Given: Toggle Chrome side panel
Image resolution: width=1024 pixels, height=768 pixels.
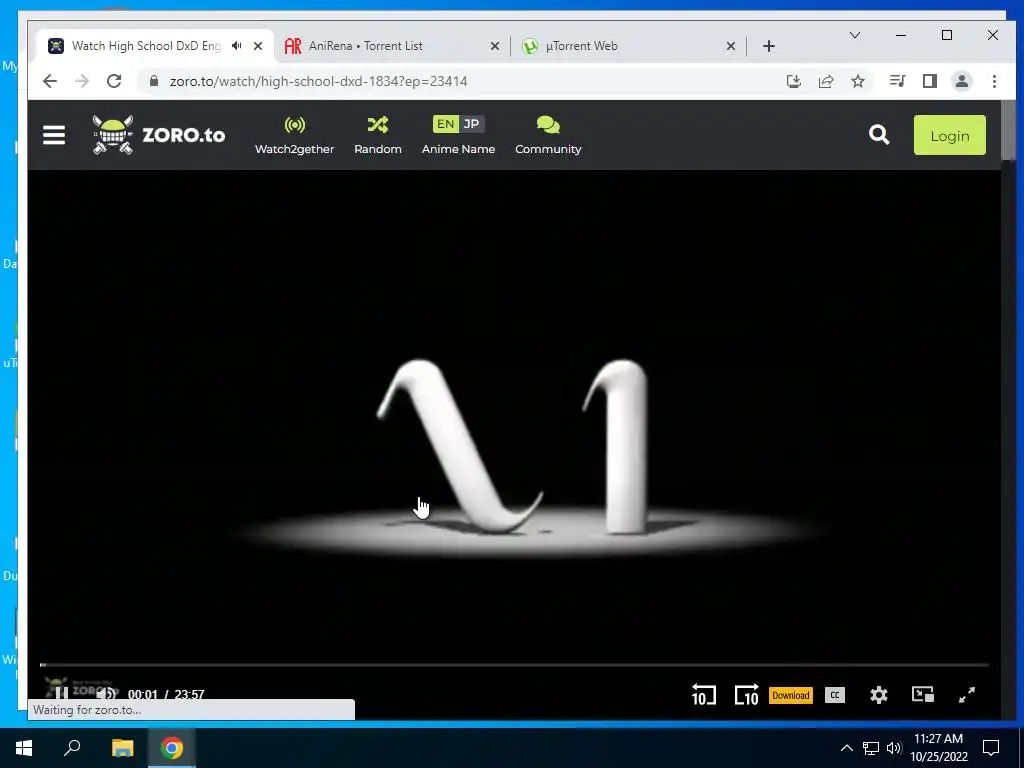Looking at the screenshot, I should [929, 81].
